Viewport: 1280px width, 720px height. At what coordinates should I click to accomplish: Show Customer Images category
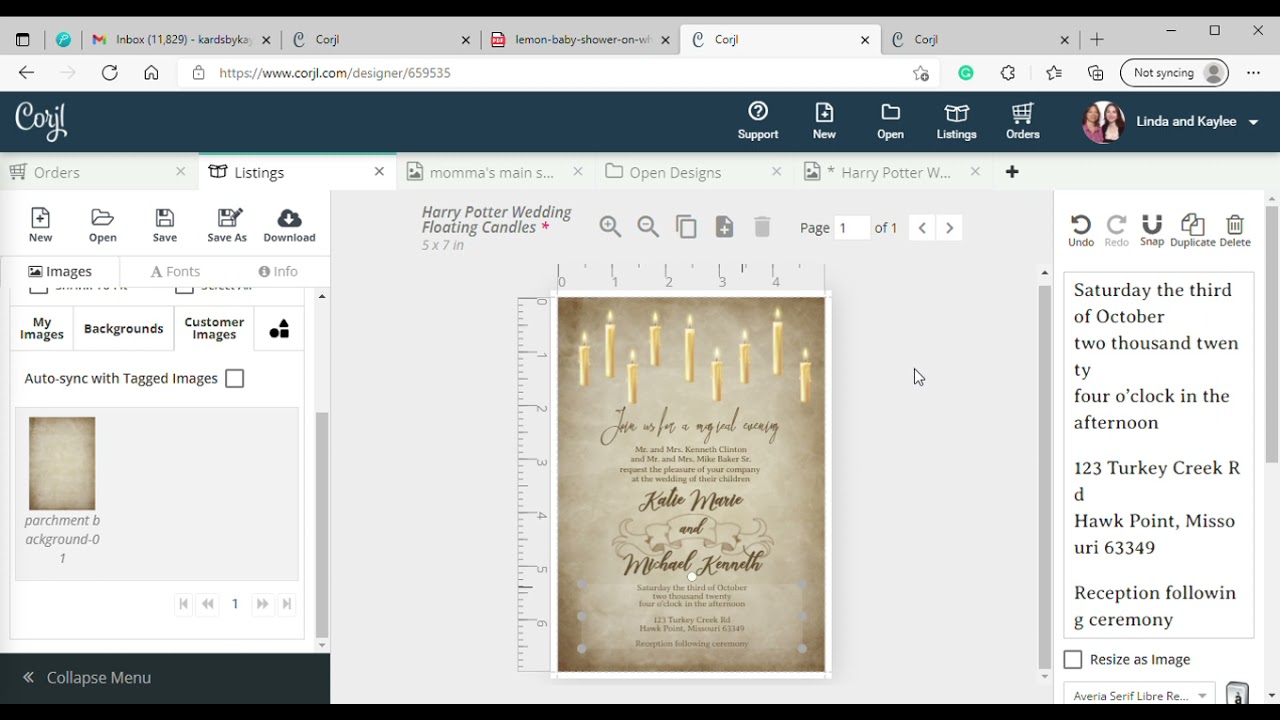[214, 328]
